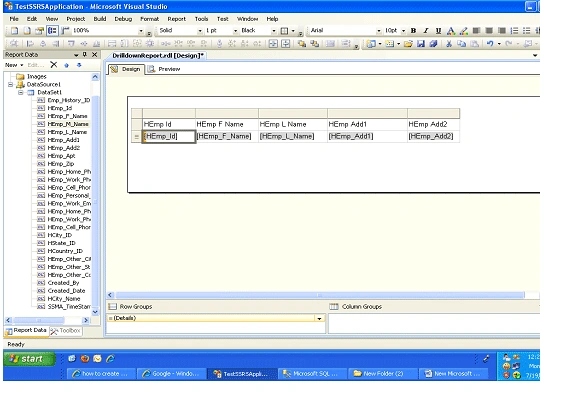Viewport: 562px width, 393px height.
Task: Click the outside borders icon
Action: tap(284, 31)
